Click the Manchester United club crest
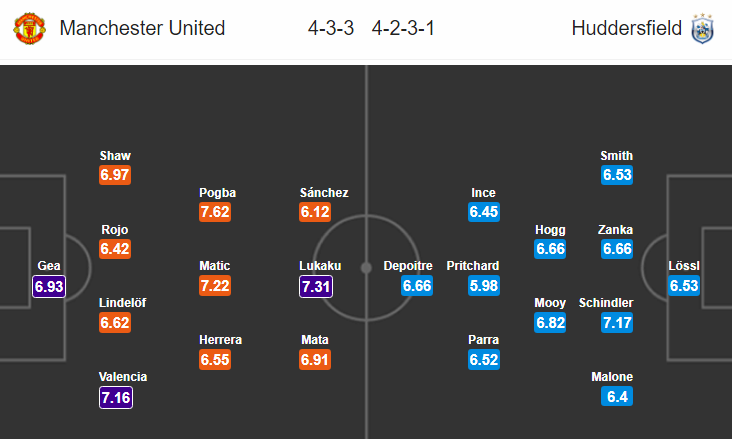This screenshot has width=732, height=439. click(29, 28)
